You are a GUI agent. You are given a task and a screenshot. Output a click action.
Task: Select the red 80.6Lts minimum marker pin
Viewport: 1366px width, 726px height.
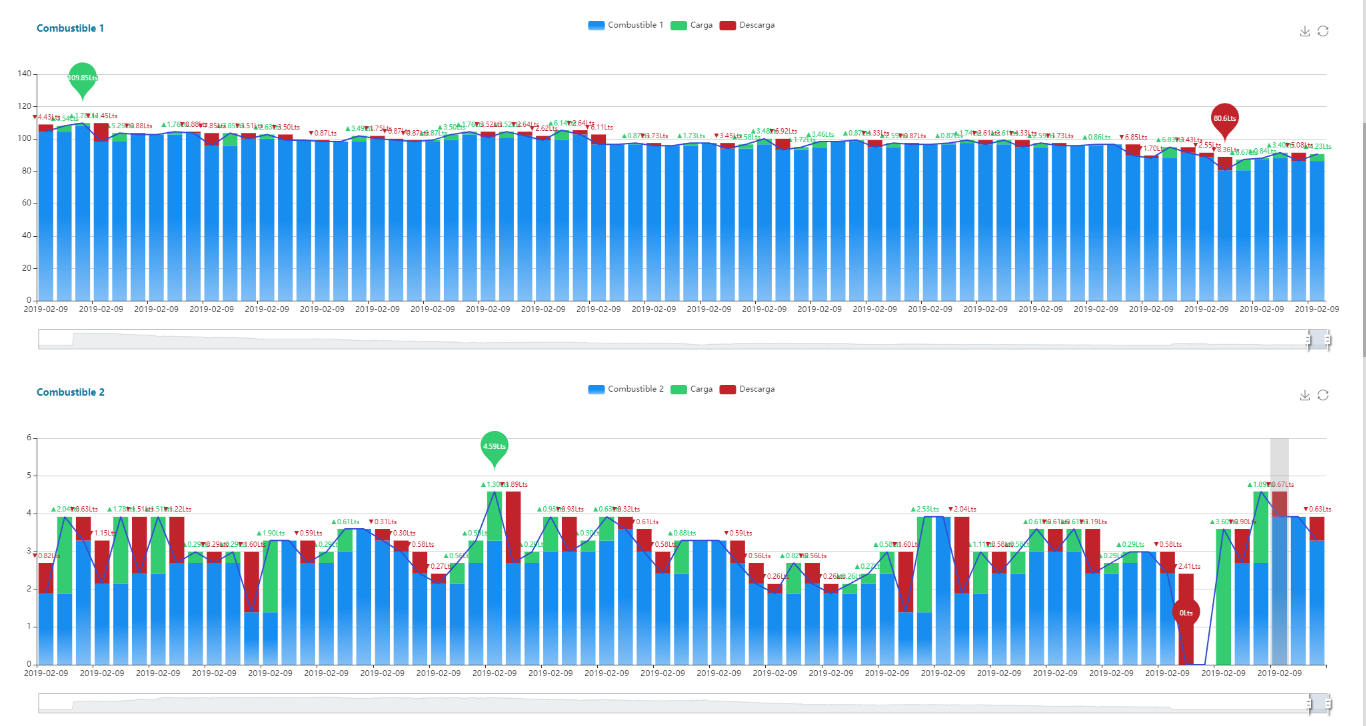(x=1224, y=118)
